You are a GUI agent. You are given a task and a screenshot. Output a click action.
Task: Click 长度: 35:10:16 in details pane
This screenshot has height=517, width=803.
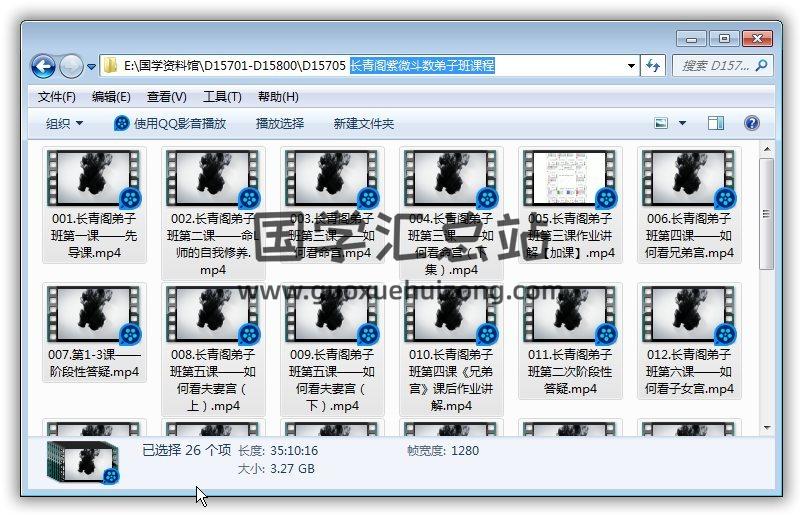[278, 450]
